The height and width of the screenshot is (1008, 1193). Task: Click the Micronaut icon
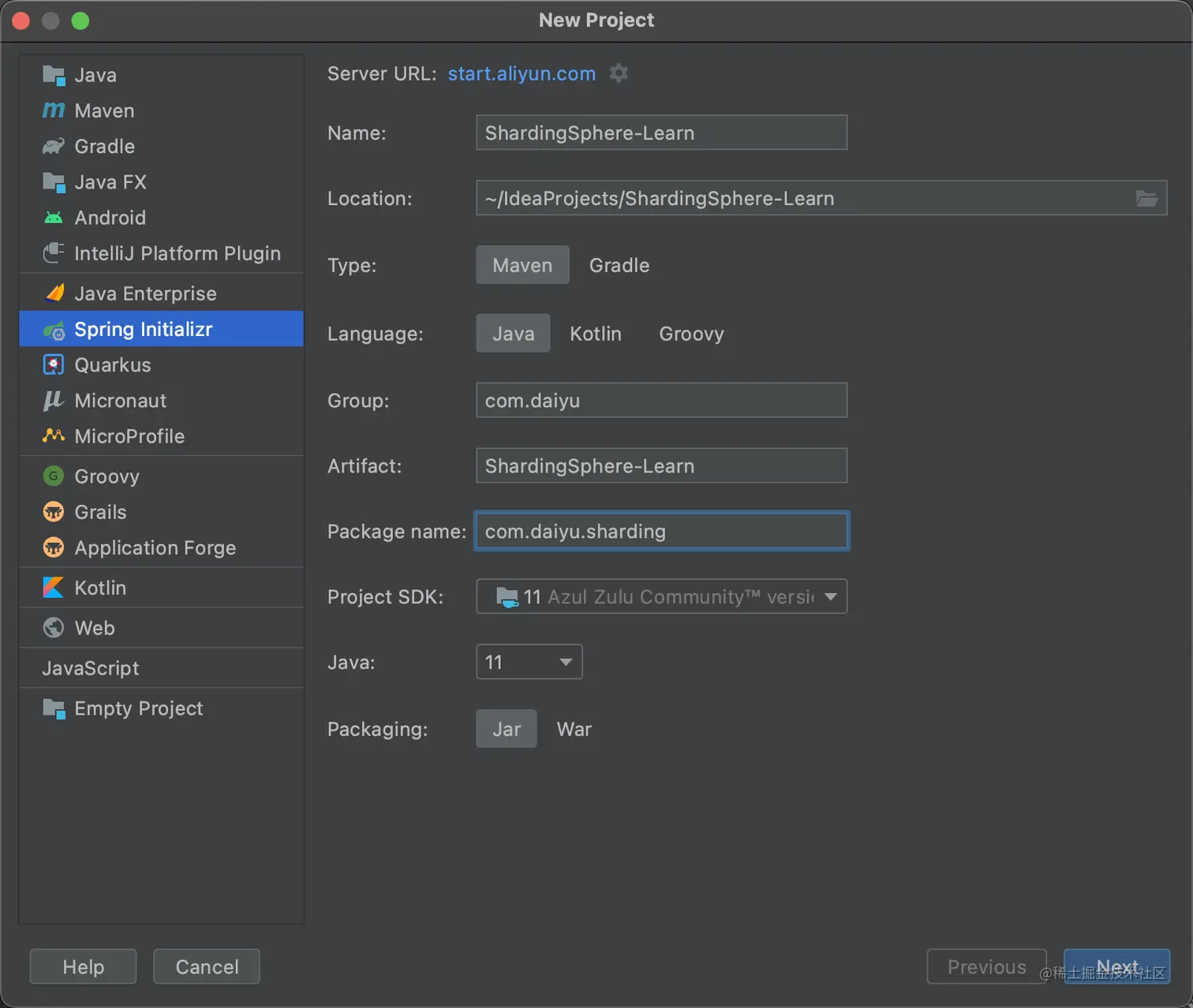[x=54, y=401]
